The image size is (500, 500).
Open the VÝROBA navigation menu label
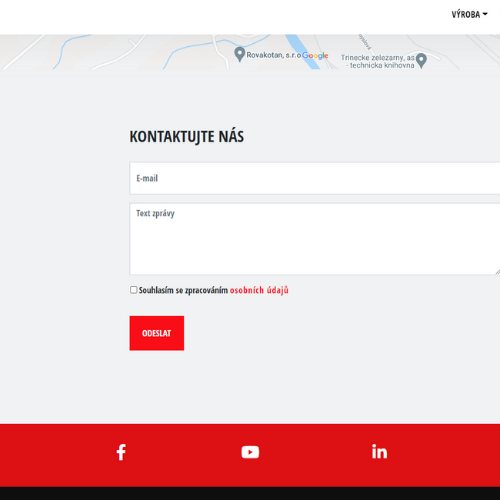click(466, 14)
